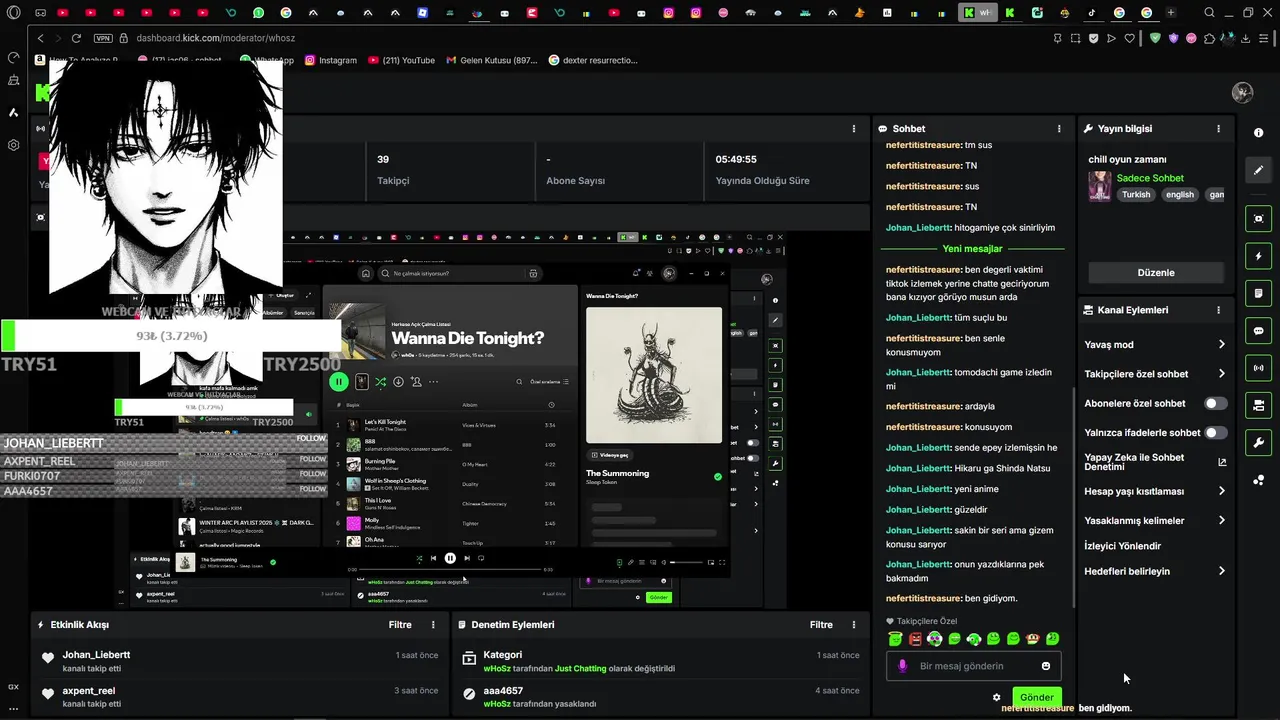Expand Yavaş mod options
The height and width of the screenshot is (720, 1280).
coord(1221,345)
